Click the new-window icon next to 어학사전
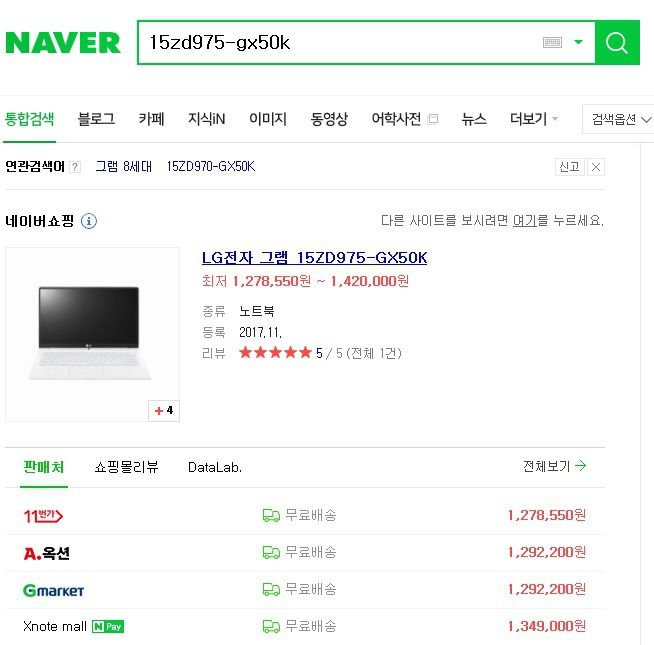The width and height of the screenshot is (654, 645). tap(433, 119)
